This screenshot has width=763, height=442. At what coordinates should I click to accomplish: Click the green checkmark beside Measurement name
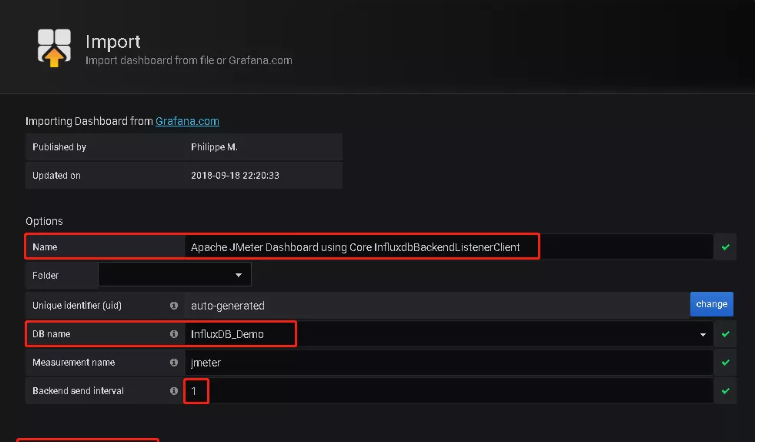[x=726, y=363]
